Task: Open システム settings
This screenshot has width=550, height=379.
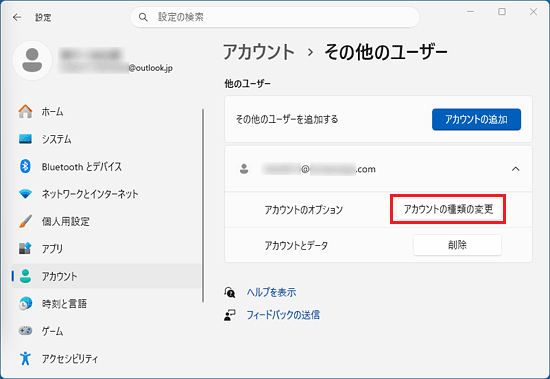Action: tap(106, 139)
